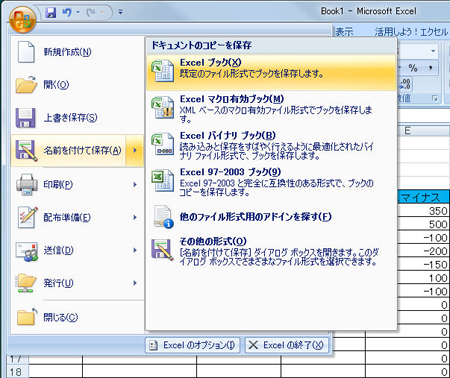
Task: Open the Office button menu
Action: click(22, 19)
